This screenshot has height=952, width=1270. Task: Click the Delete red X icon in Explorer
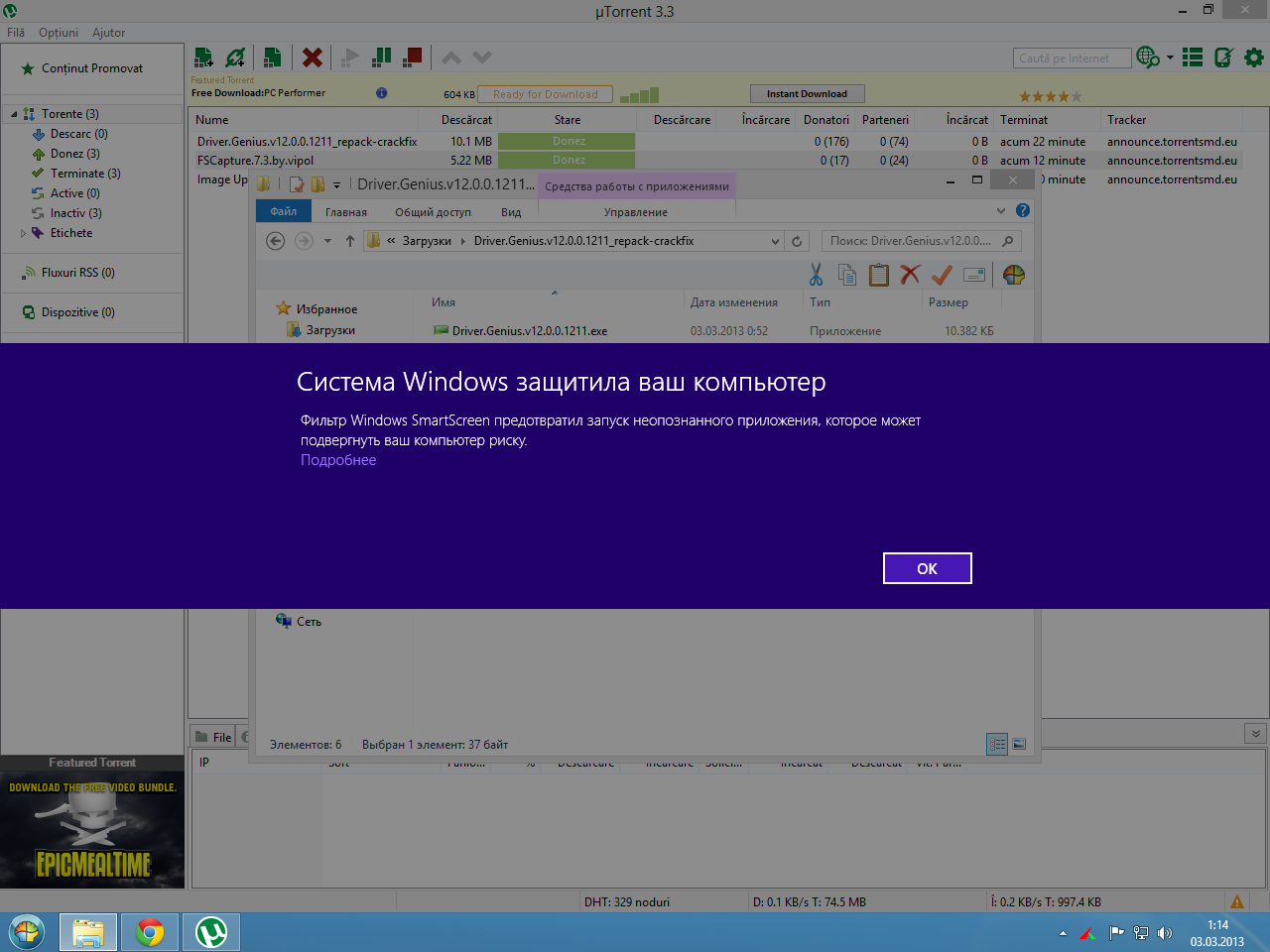pyautogui.click(x=910, y=275)
